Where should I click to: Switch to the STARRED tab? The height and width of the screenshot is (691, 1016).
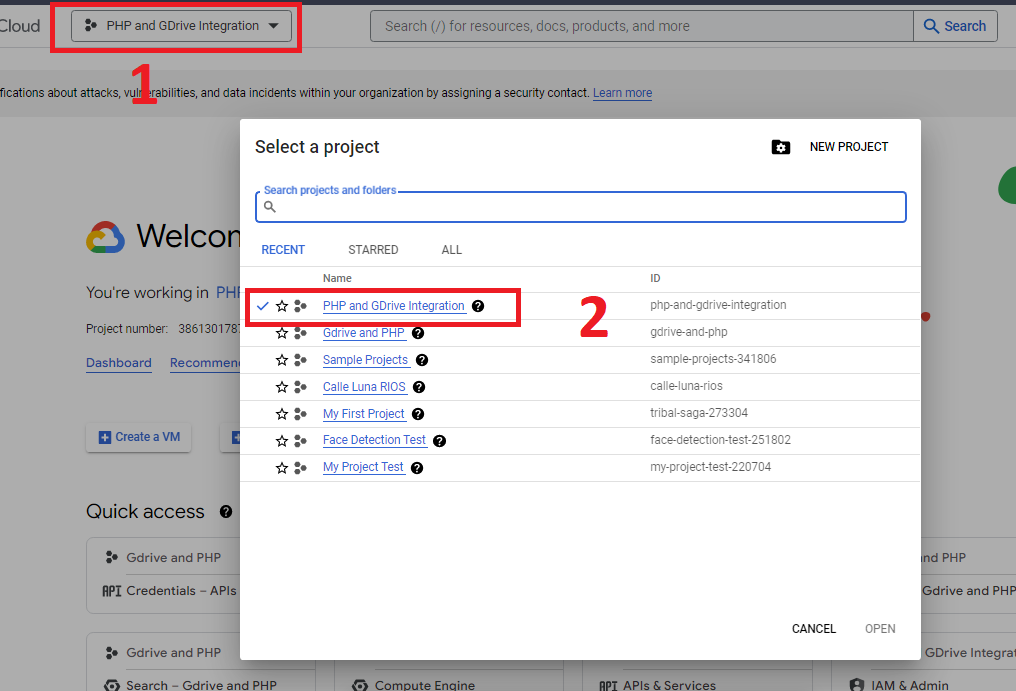point(373,250)
